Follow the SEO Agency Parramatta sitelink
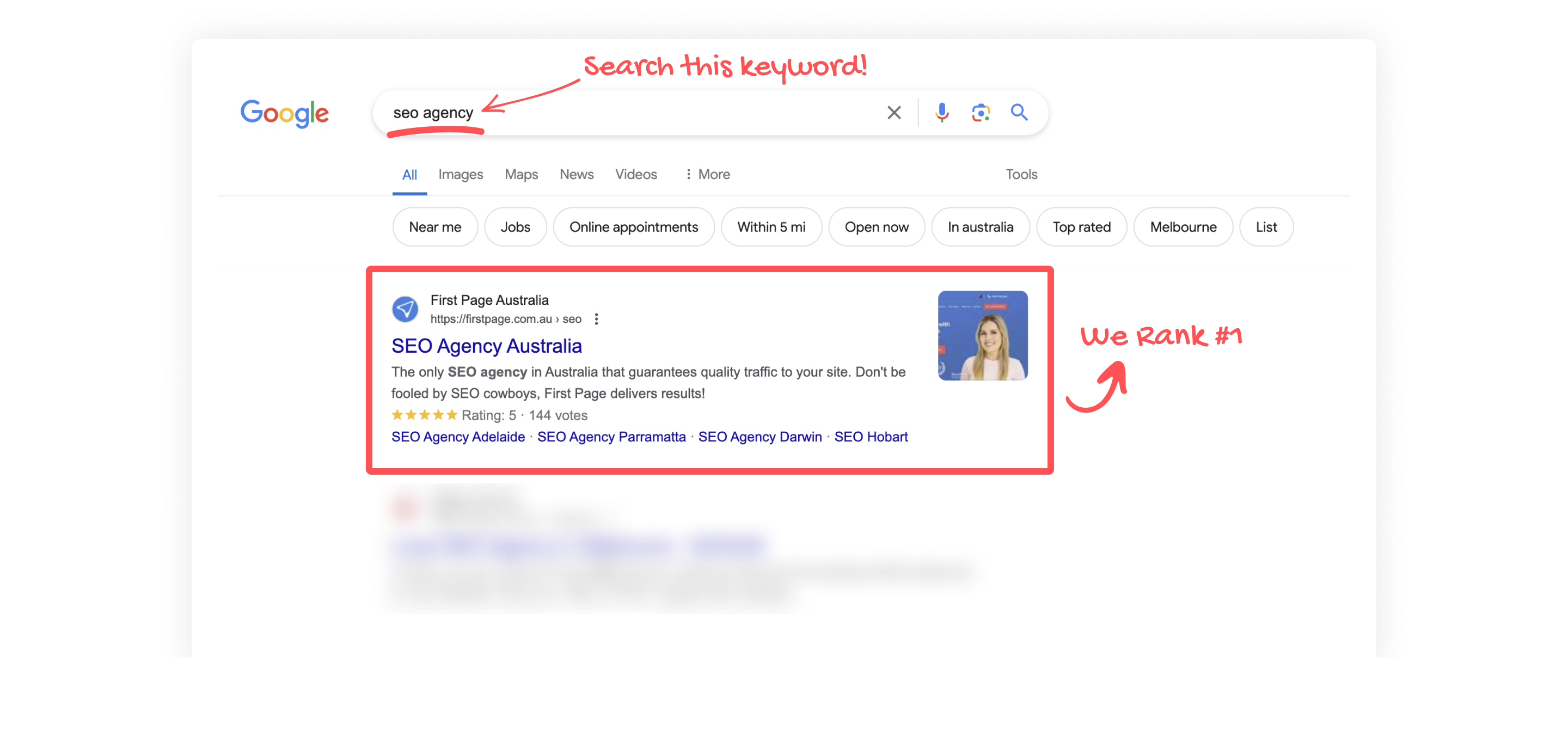This screenshot has height=736, width=1568. pyautogui.click(x=611, y=437)
